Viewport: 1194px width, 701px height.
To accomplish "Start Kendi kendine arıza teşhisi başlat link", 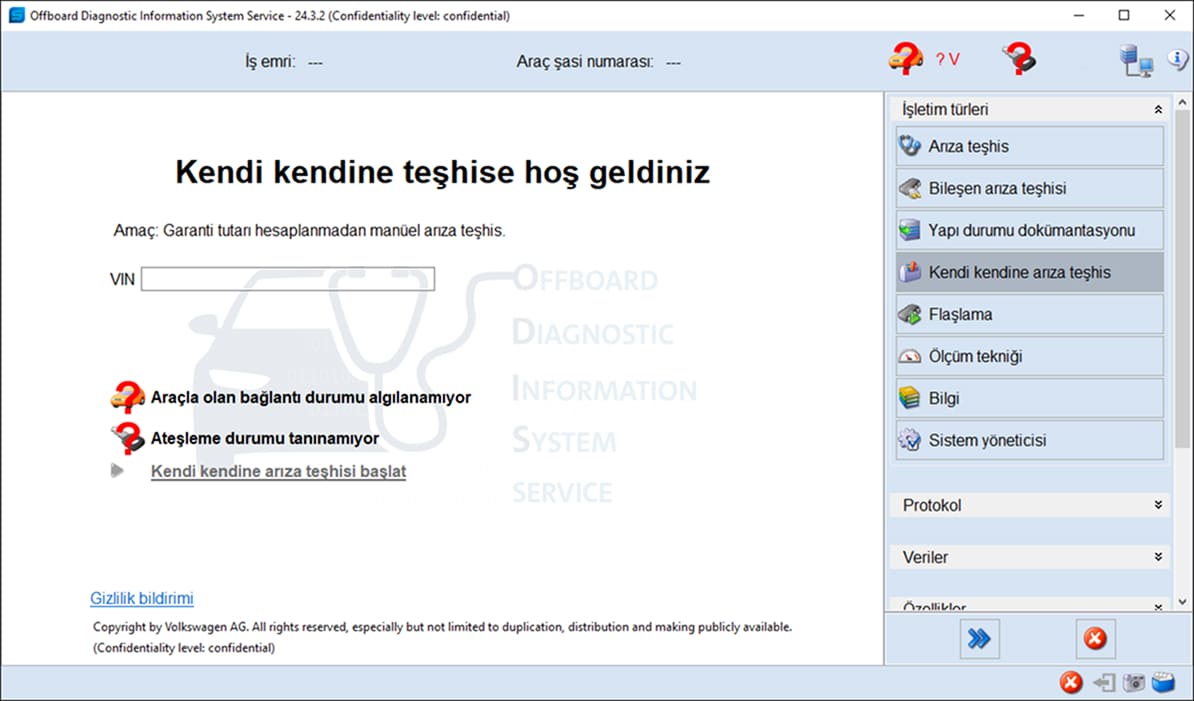I will 278,471.
